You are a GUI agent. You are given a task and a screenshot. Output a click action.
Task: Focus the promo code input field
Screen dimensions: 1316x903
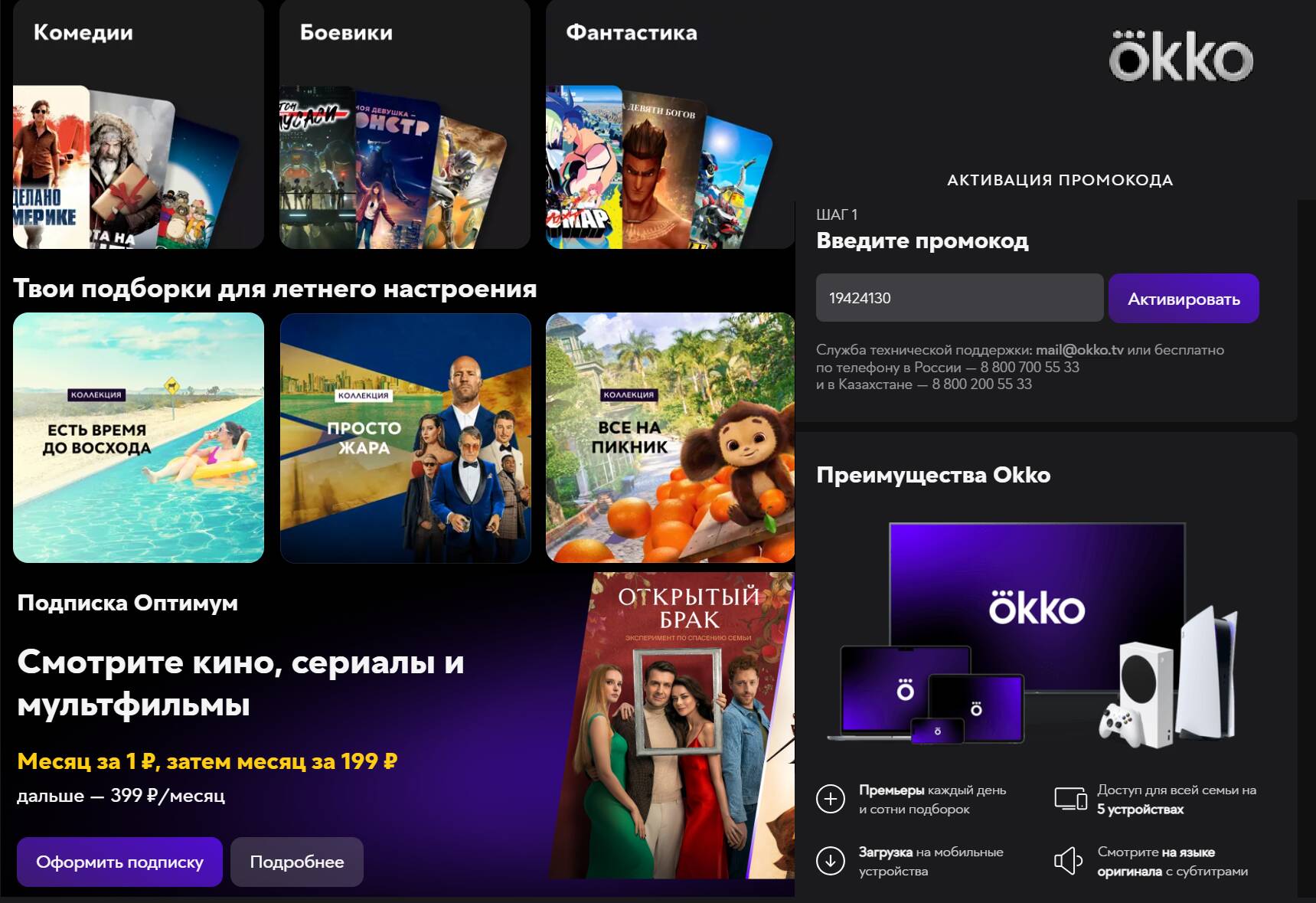click(958, 298)
